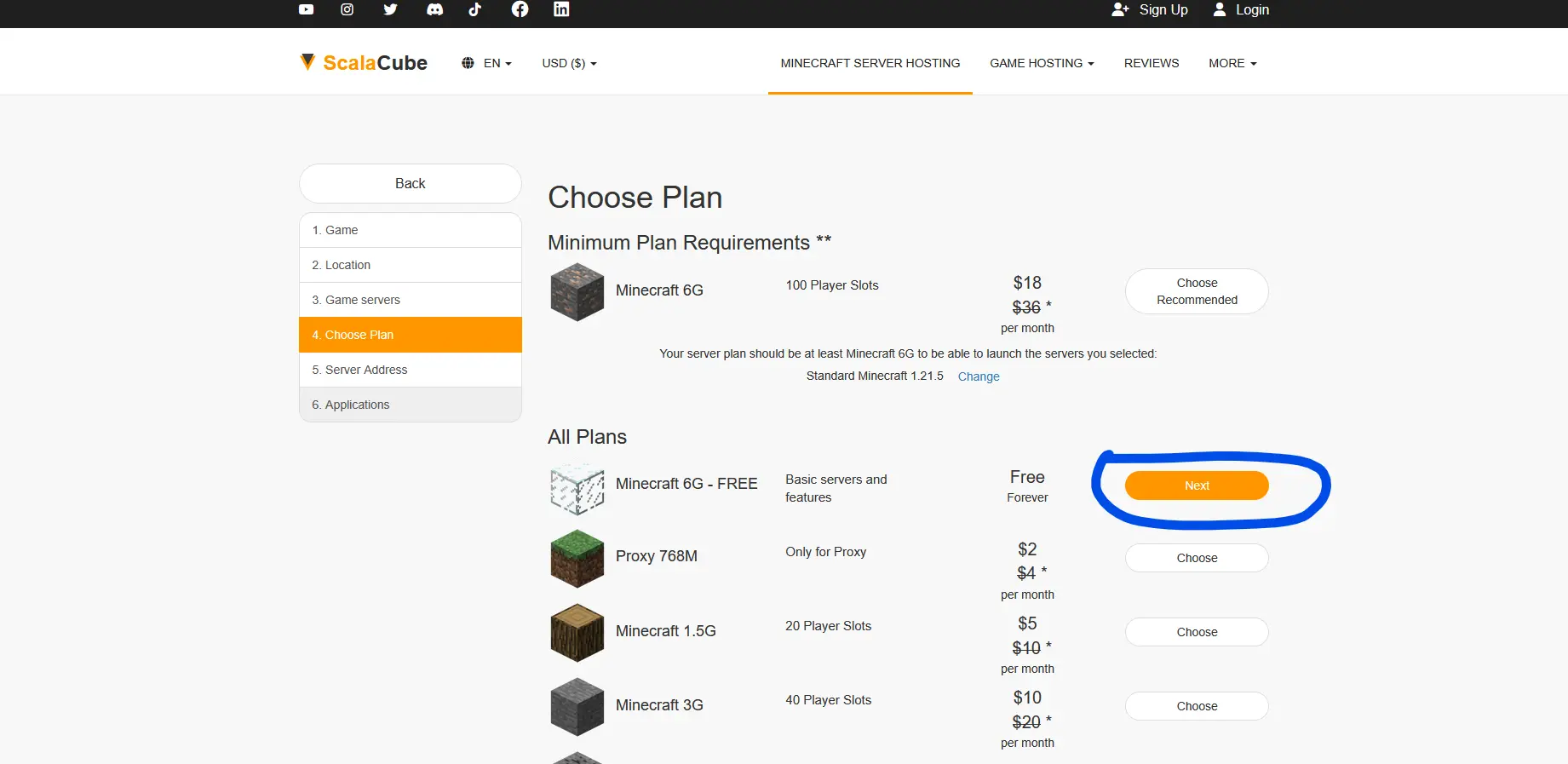Click the 40 Player Slots text
This screenshot has height=764, width=1568.
click(x=828, y=700)
